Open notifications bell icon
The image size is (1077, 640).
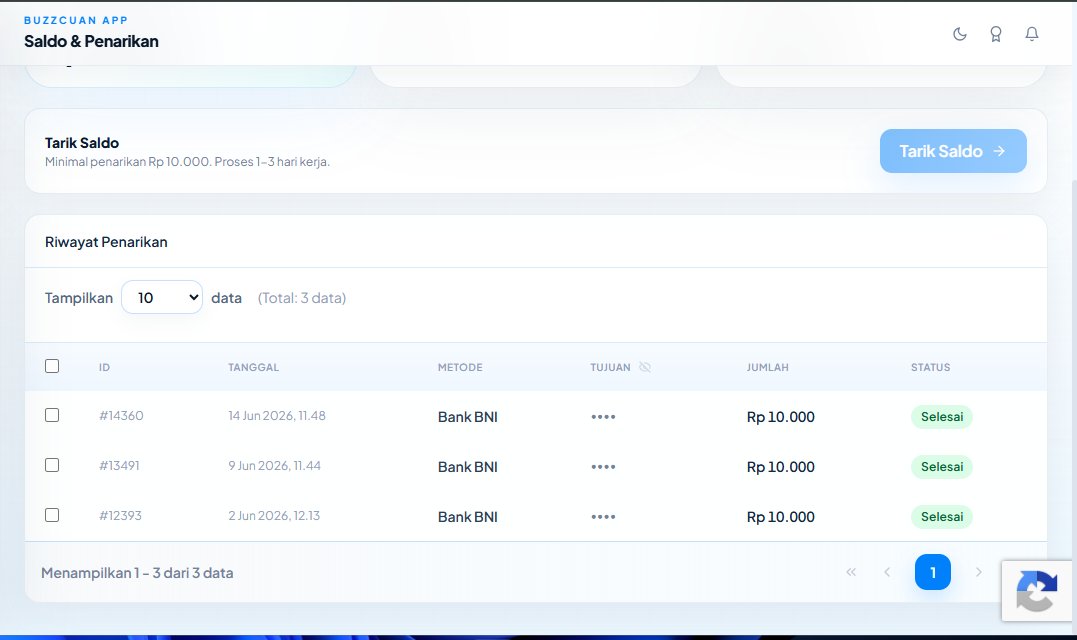click(x=1032, y=34)
